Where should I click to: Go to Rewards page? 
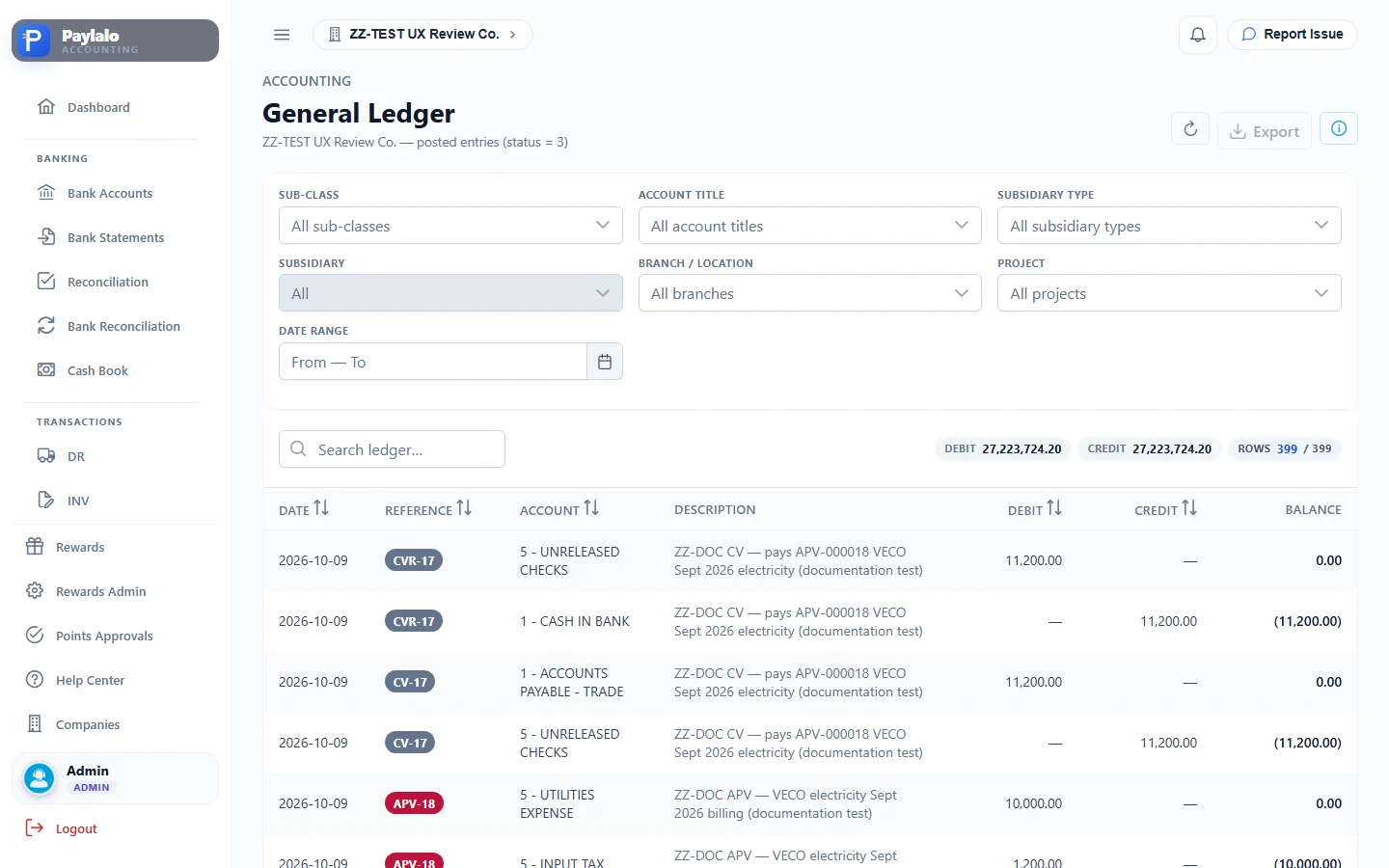pyautogui.click(x=65, y=547)
